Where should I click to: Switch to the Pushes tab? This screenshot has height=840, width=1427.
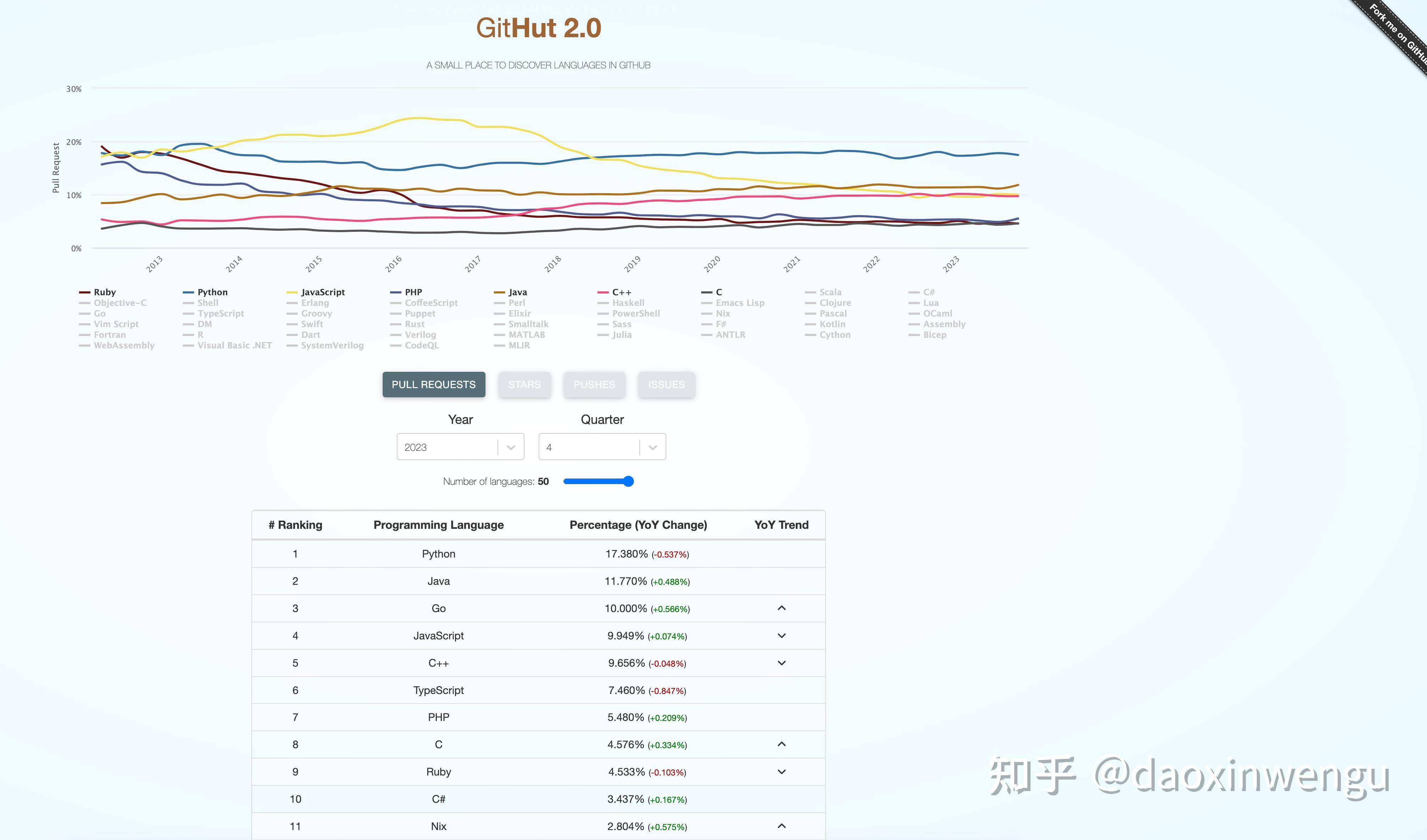pyautogui.click(x=594, y=384)
